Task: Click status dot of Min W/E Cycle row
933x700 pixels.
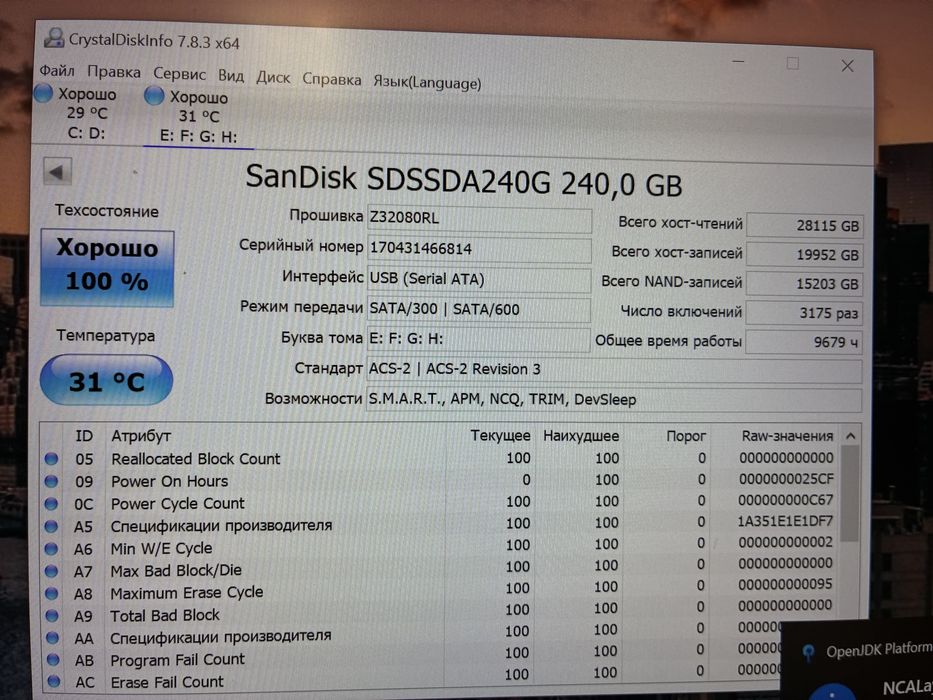Action: coord(52,549)
